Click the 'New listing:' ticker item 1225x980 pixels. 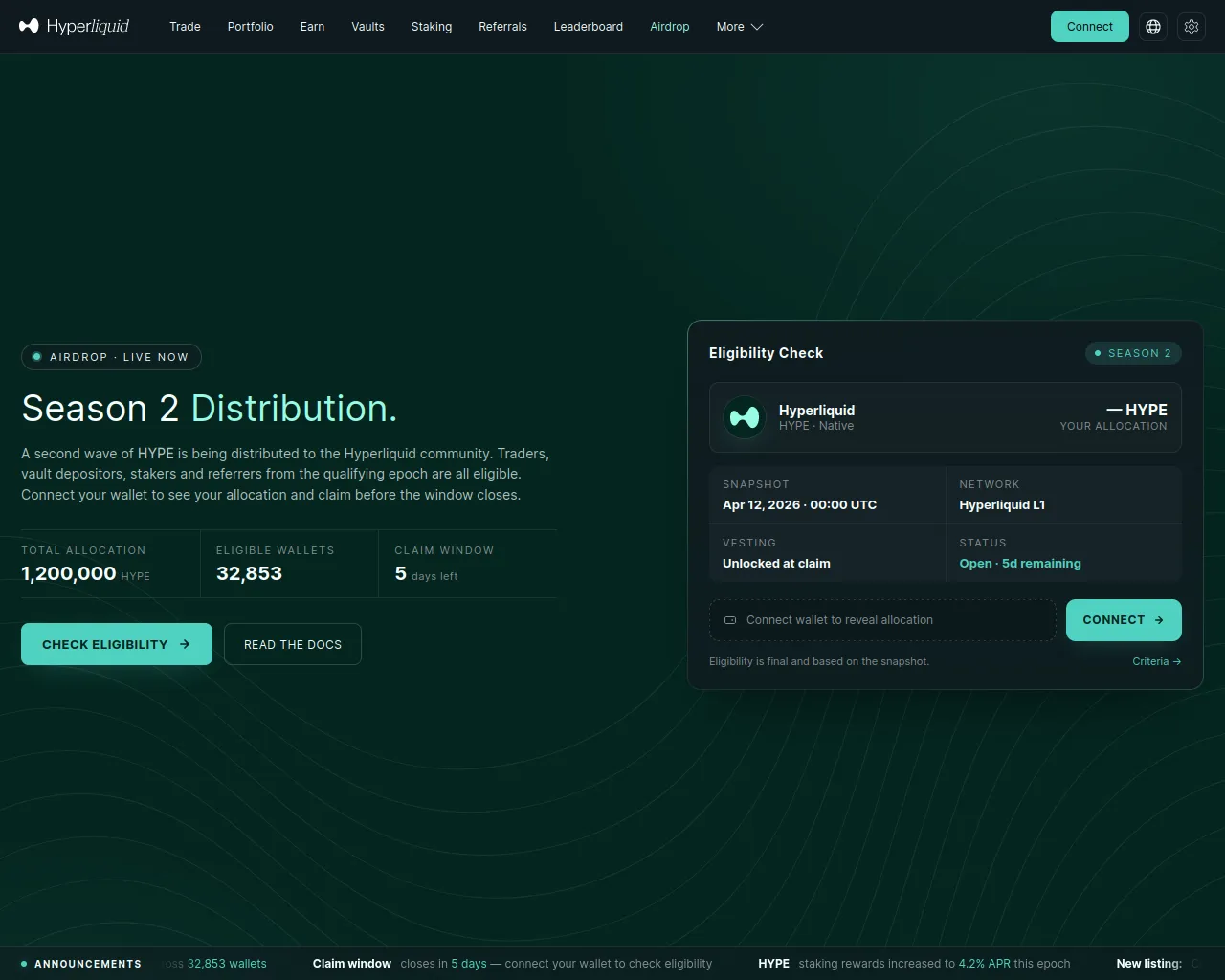tap(1148, 964)
